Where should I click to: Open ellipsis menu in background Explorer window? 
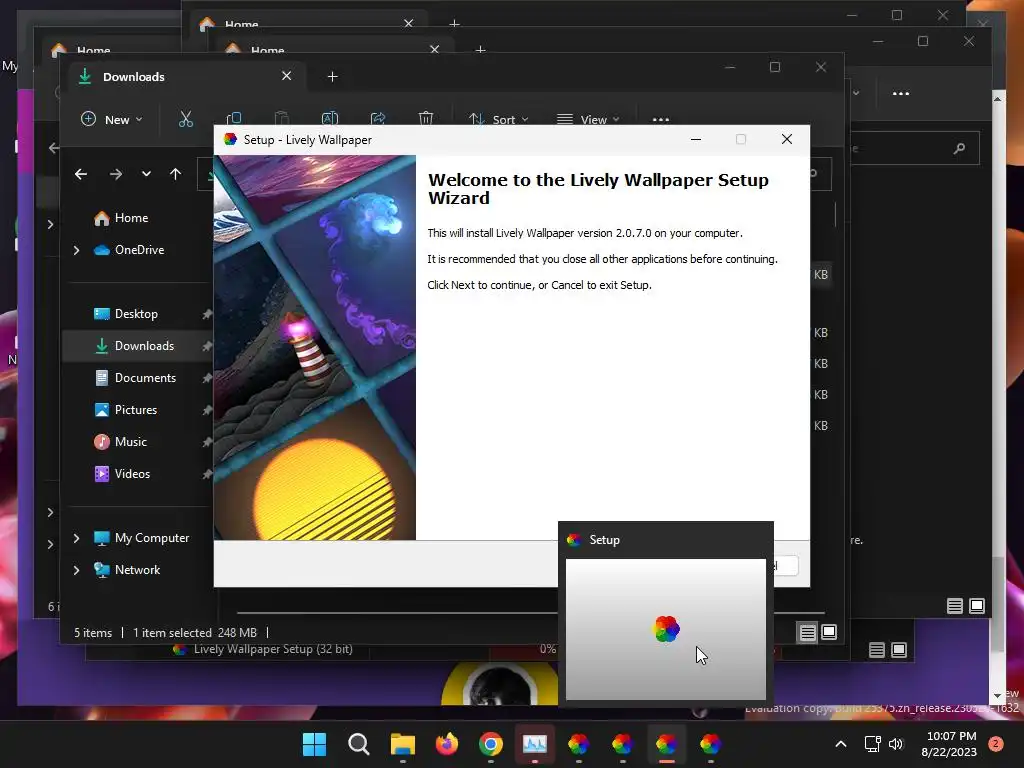point(901,93)
